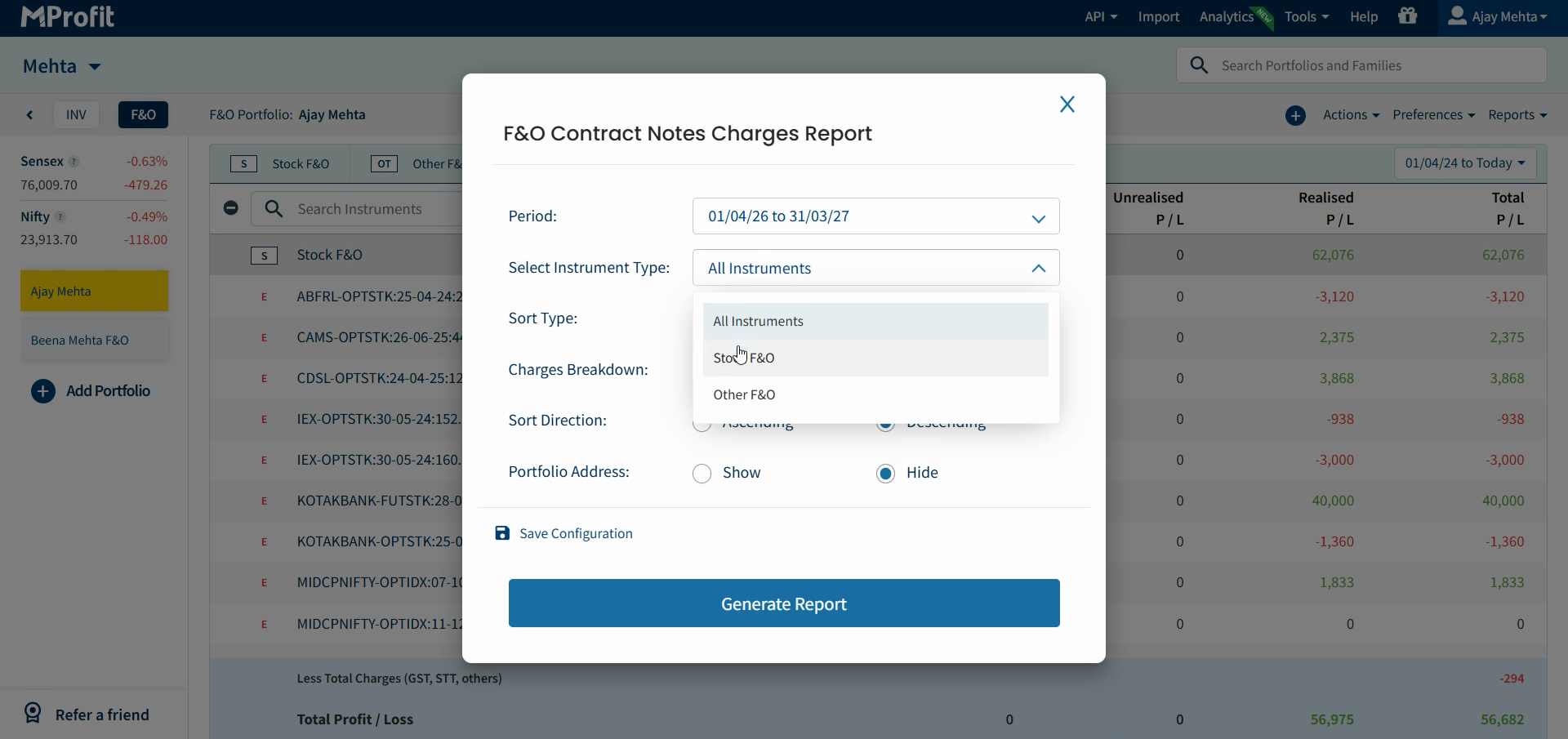Expand the Mehta family dropdown
Image resolution: width=1568 pixels, height=739 pixels.
[x=95, y=67]
